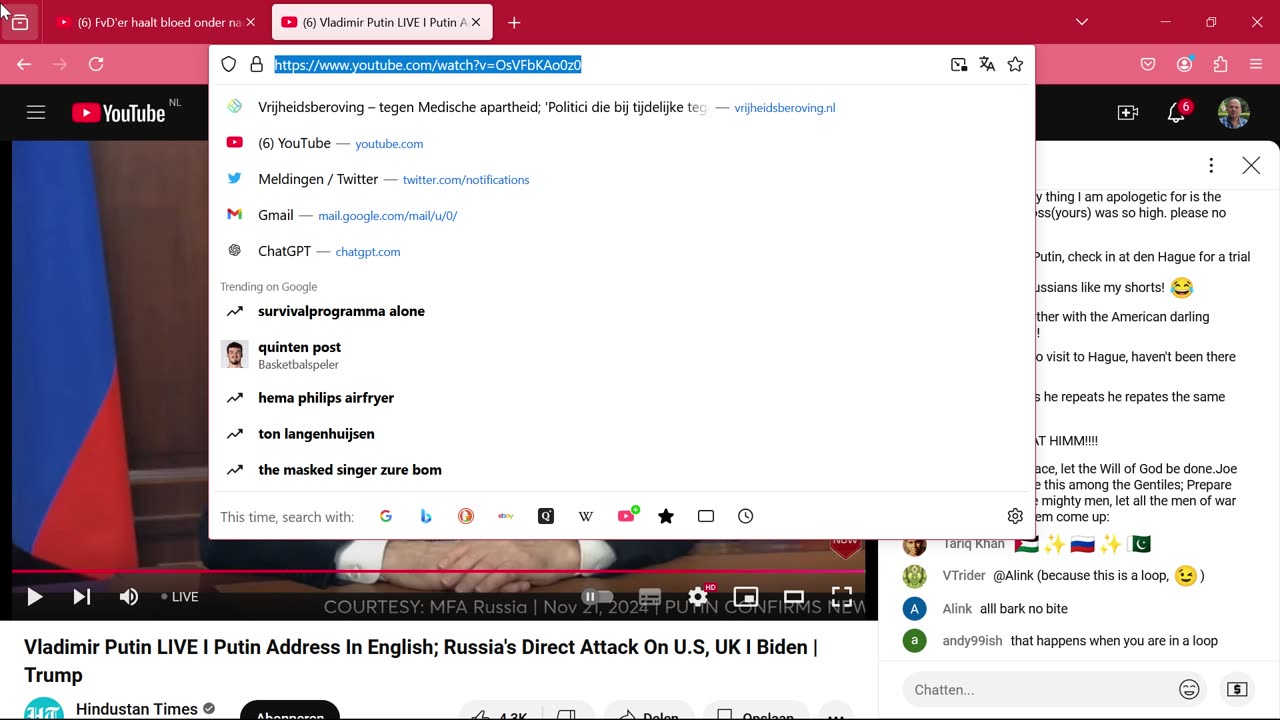Bookmark this page with the star
The image size is (1280, 720).
1015,64
